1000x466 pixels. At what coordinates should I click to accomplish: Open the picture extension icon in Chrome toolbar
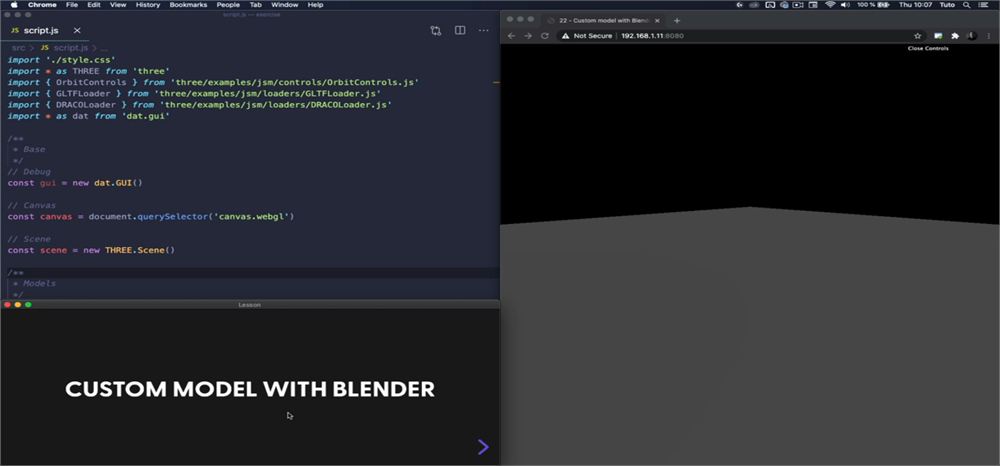(x=938, y=36)
